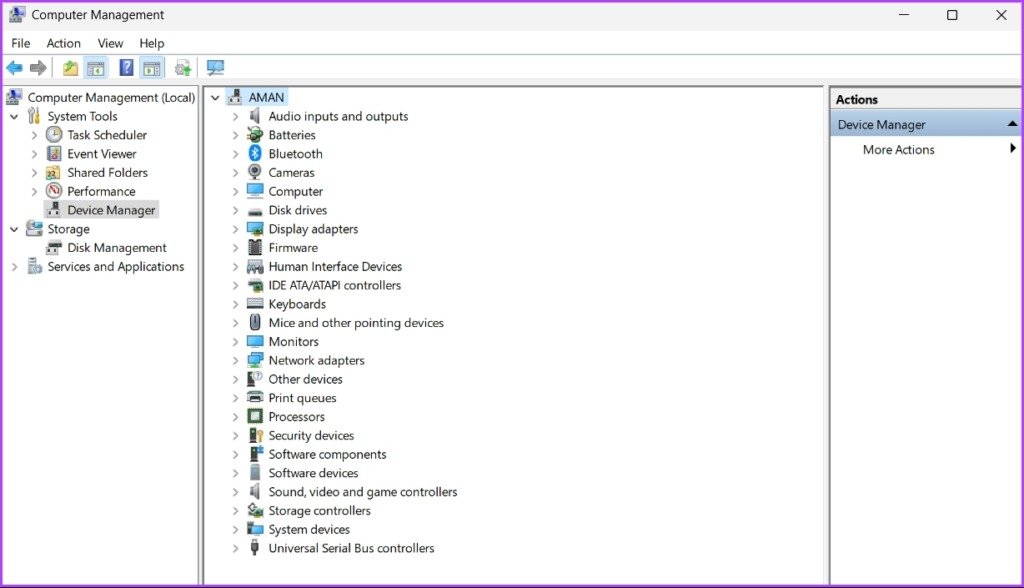Click the Bluetooth device category icon
Screen dimensions: 1024x588
click(255, 154)
